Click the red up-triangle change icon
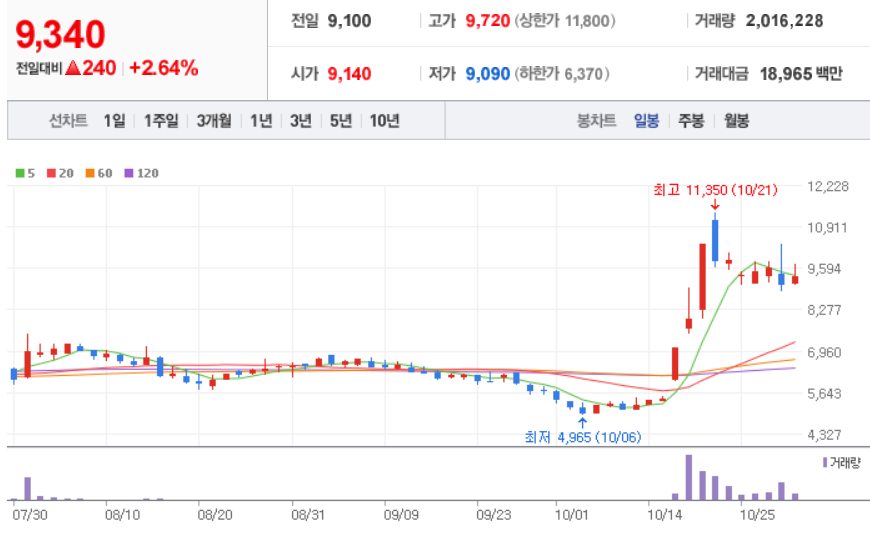Screen dimensions: 870x540 [x=73, y=68]
